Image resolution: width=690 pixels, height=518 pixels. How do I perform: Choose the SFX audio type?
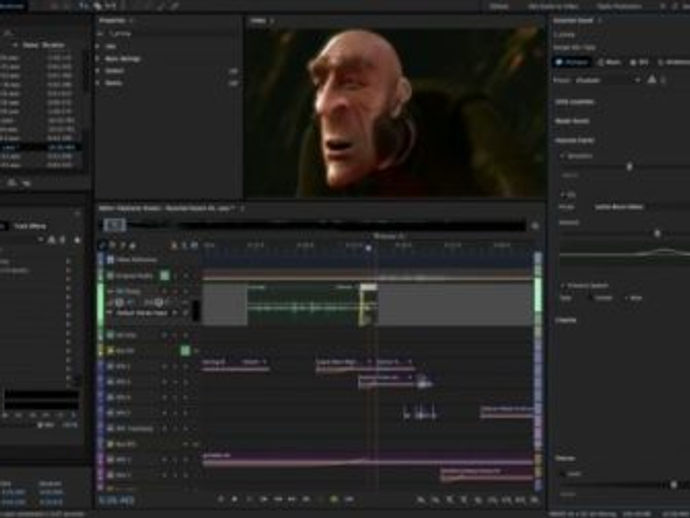[x=639, y=62]
